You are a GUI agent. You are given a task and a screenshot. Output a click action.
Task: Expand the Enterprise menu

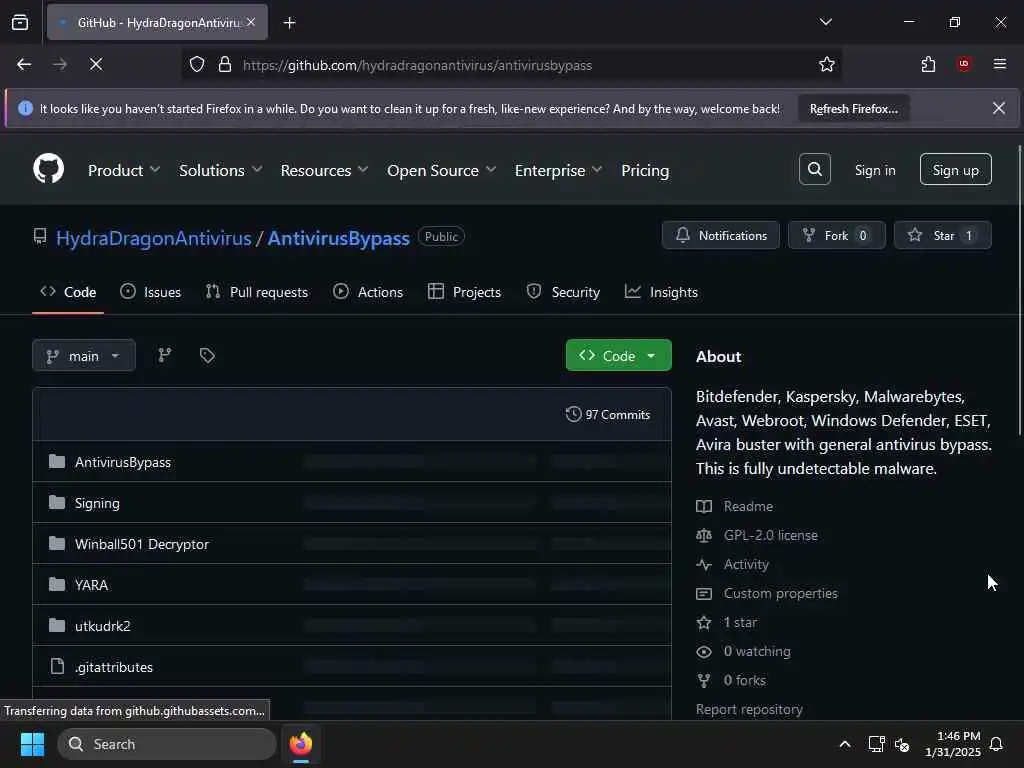[x=558, y=170]
